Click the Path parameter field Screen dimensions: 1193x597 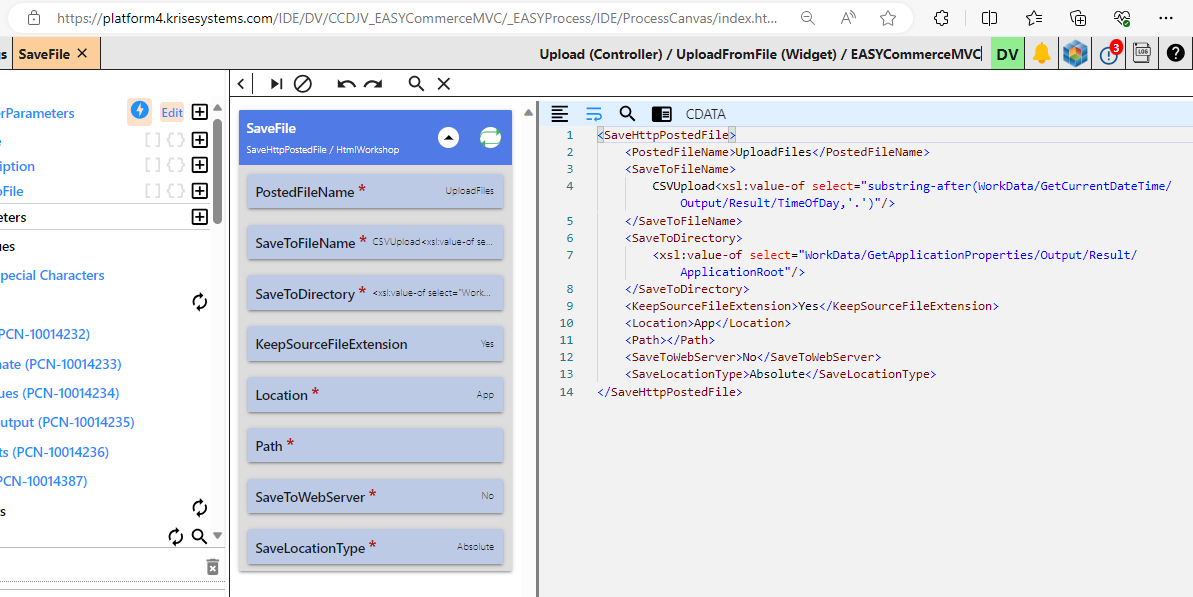tap(375, 445)
